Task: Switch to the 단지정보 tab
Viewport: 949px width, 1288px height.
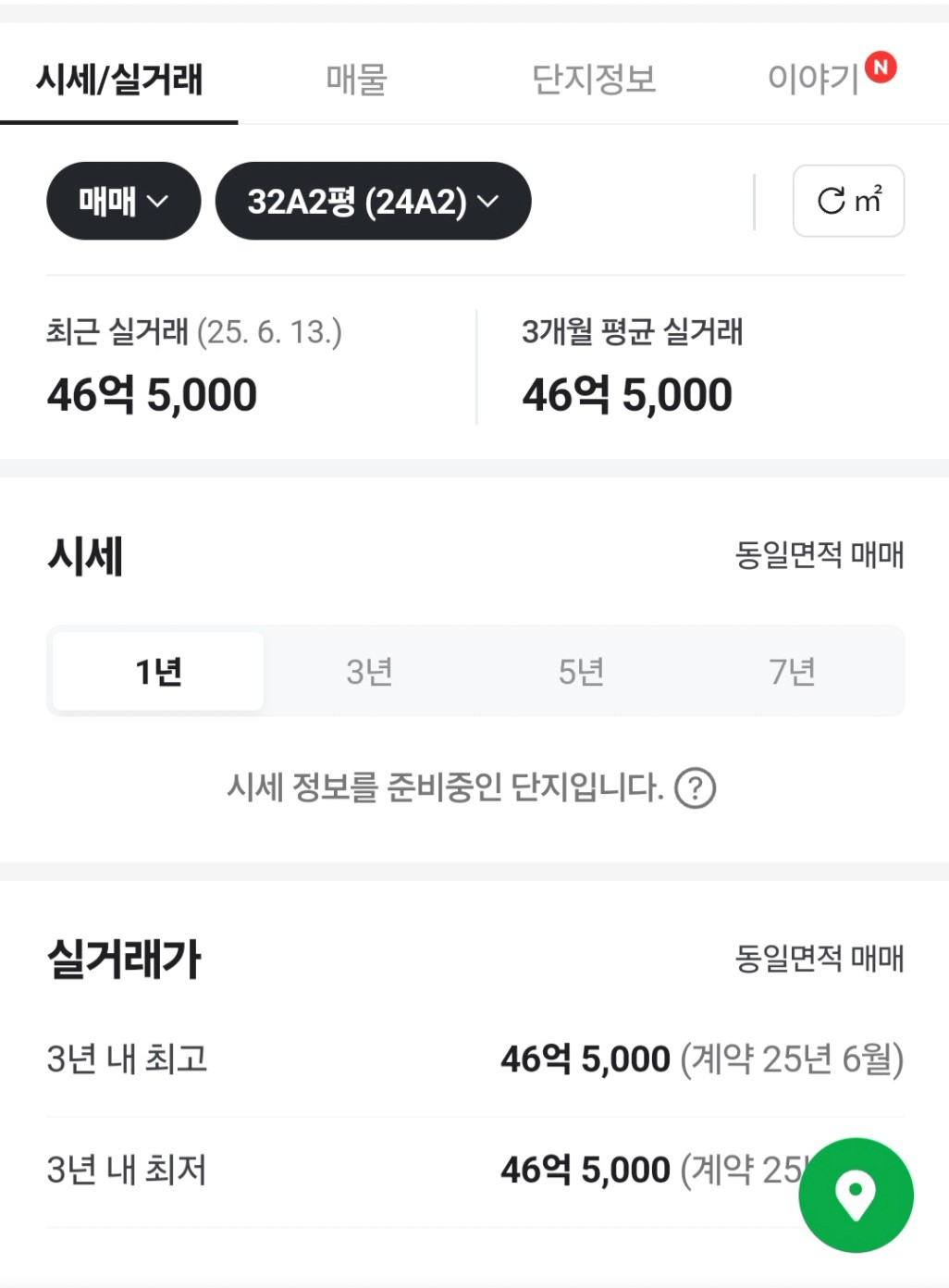Action: (594, 79)
